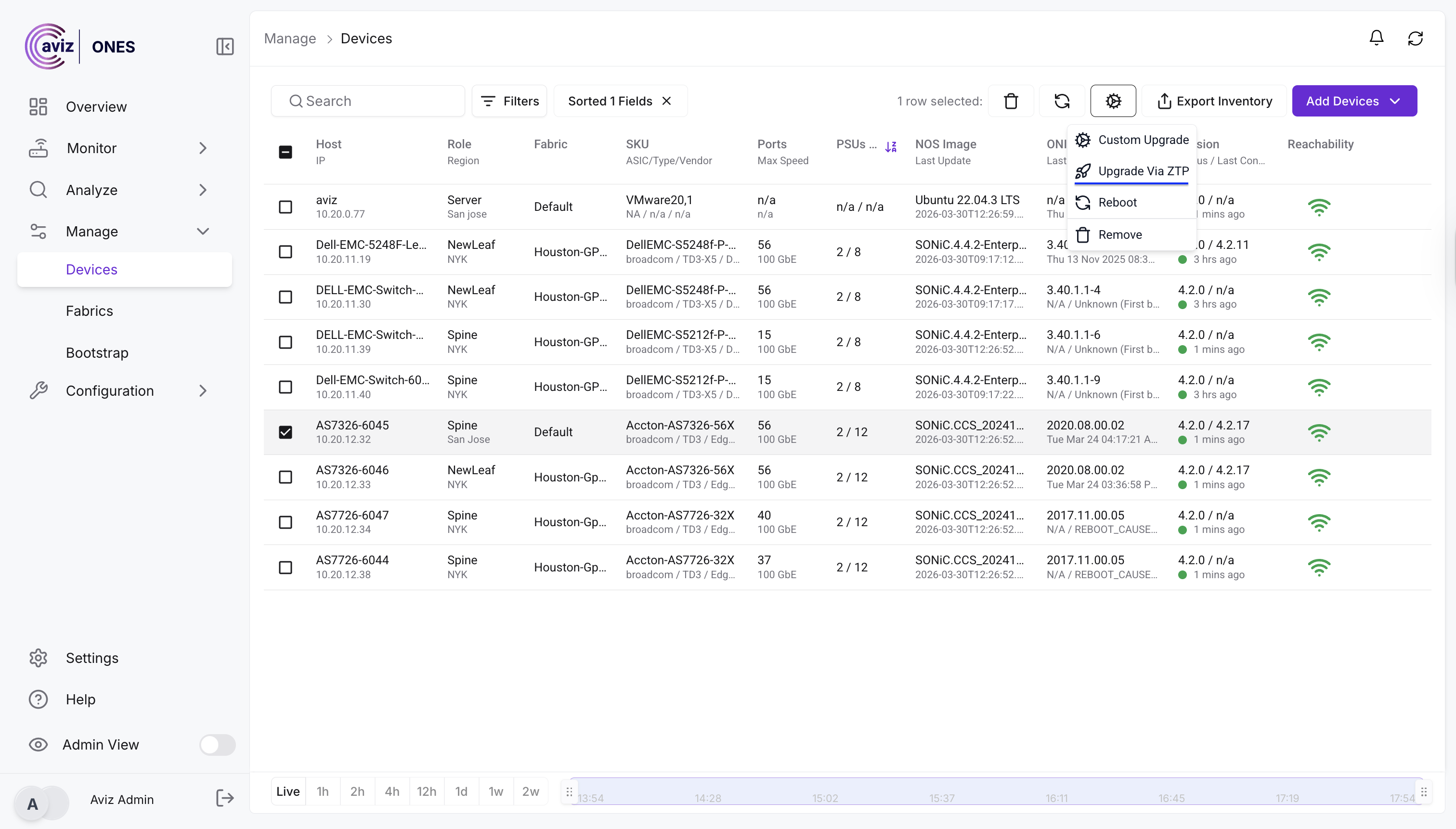
Task: Open the upgrade gear icon menu
Action: coord(1113,101)
